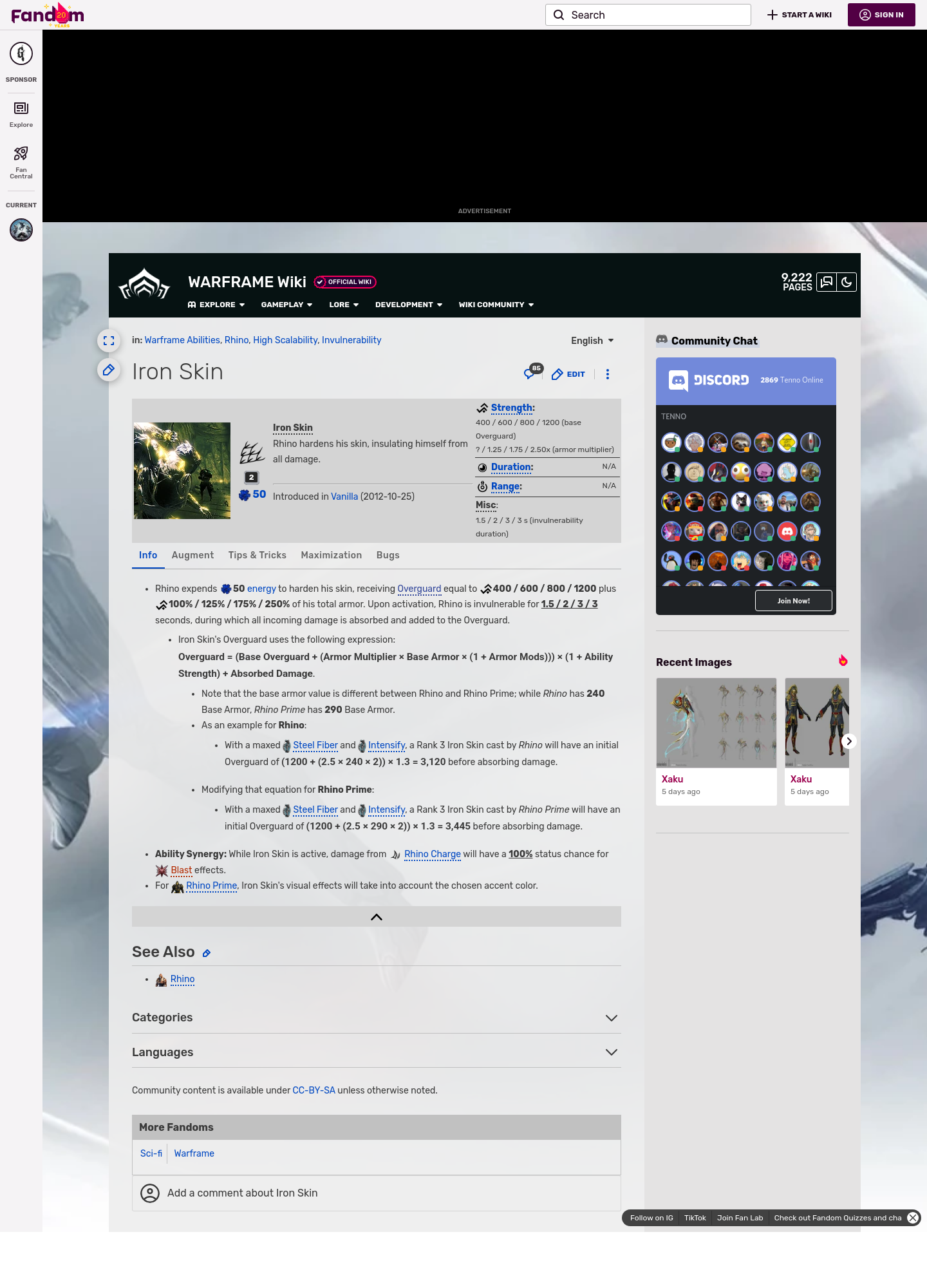Screen dimensions: 927x1288
Task: Click the Warframe lotus wiki logo
Action: tap(144, 284)
